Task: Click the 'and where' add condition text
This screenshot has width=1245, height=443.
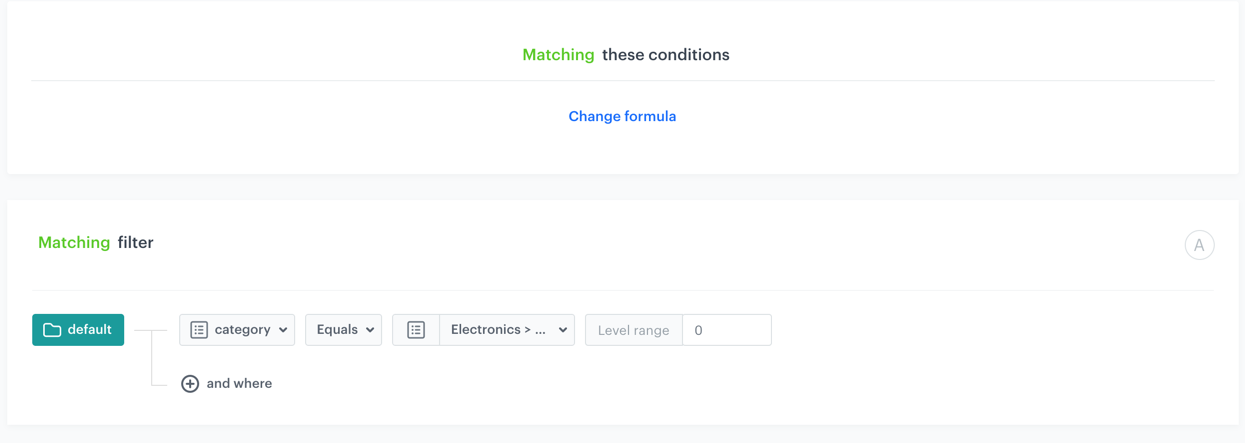Action: click(239, 384)
